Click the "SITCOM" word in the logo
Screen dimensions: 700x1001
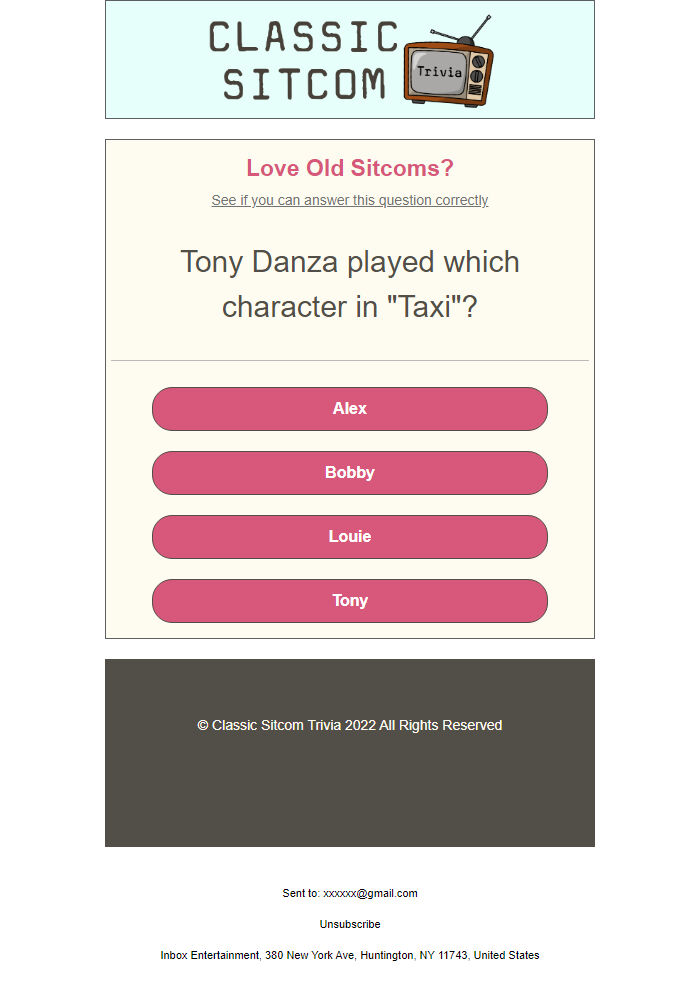click(304, 85)
